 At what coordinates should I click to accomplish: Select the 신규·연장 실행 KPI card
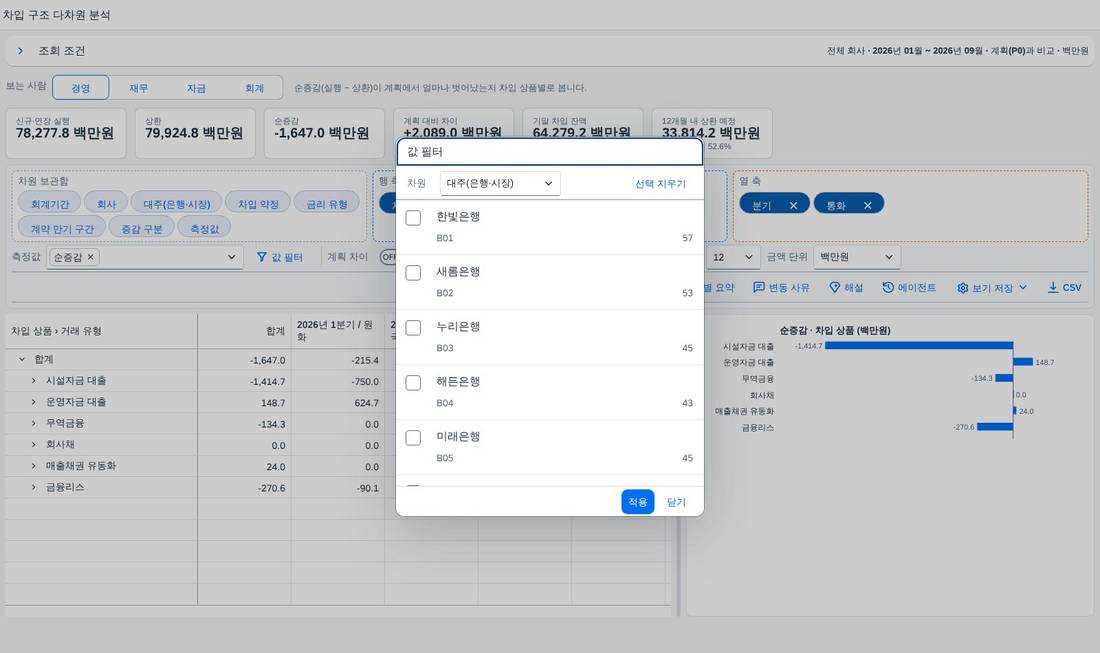(x=66, y=133)
